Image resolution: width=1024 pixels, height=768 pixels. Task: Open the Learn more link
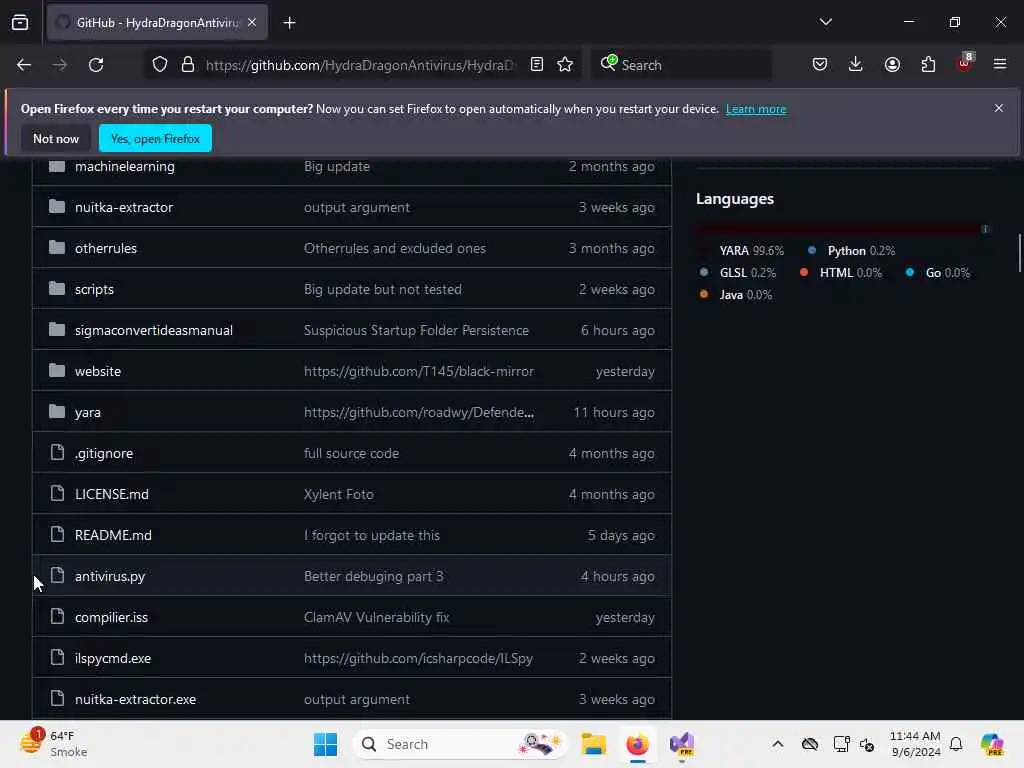(756, 109)
